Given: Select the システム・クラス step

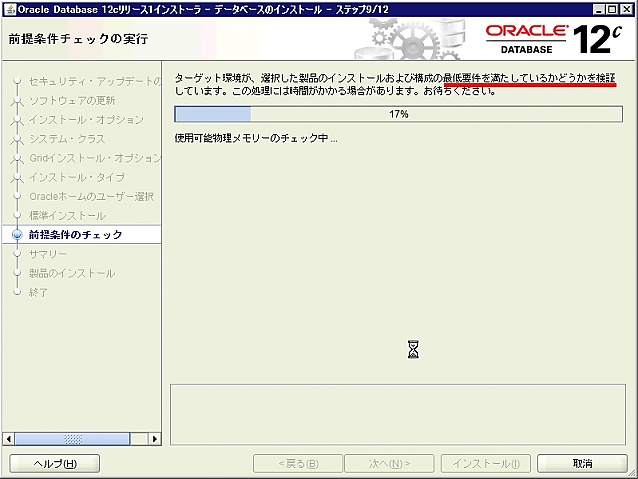Looking at the screenshot, I should [67, 139].
